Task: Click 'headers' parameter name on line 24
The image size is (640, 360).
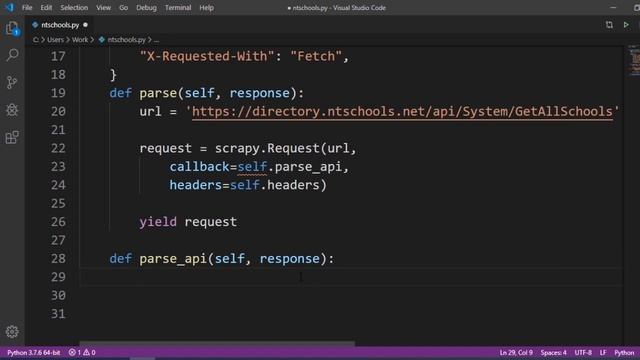Action: tap(196, 185)
